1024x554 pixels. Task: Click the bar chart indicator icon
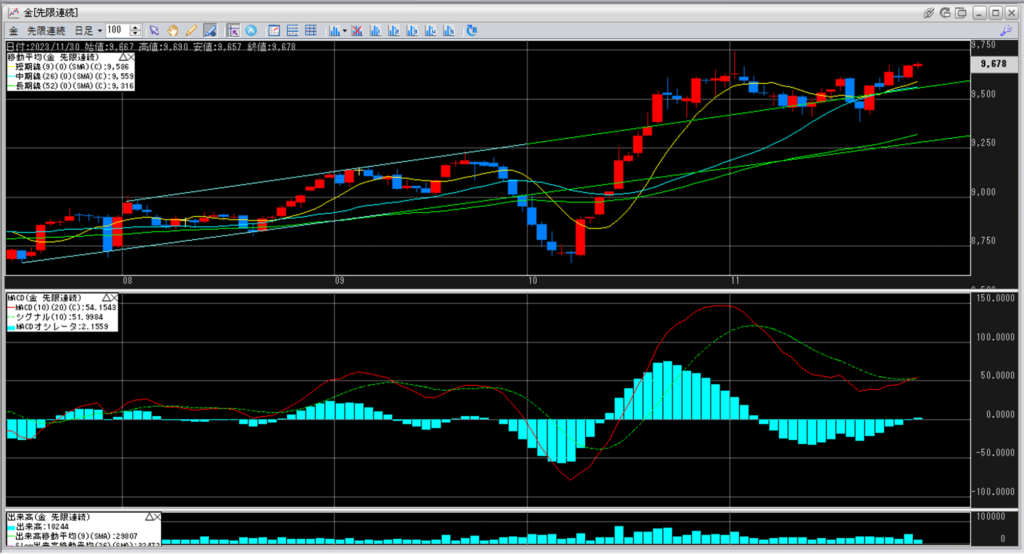click(334, 31)
